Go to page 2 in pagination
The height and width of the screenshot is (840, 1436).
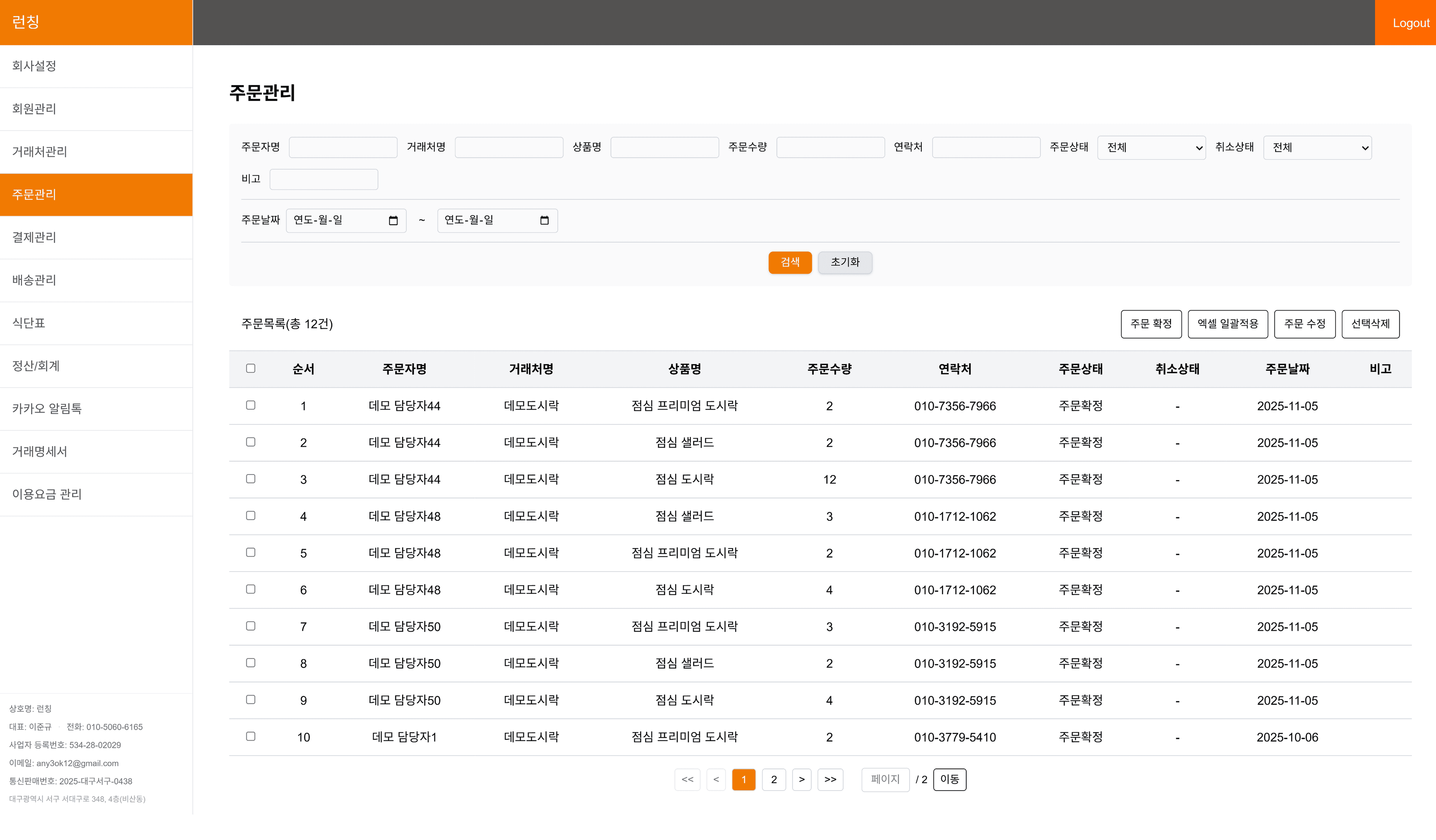click(x=773, y=779)
